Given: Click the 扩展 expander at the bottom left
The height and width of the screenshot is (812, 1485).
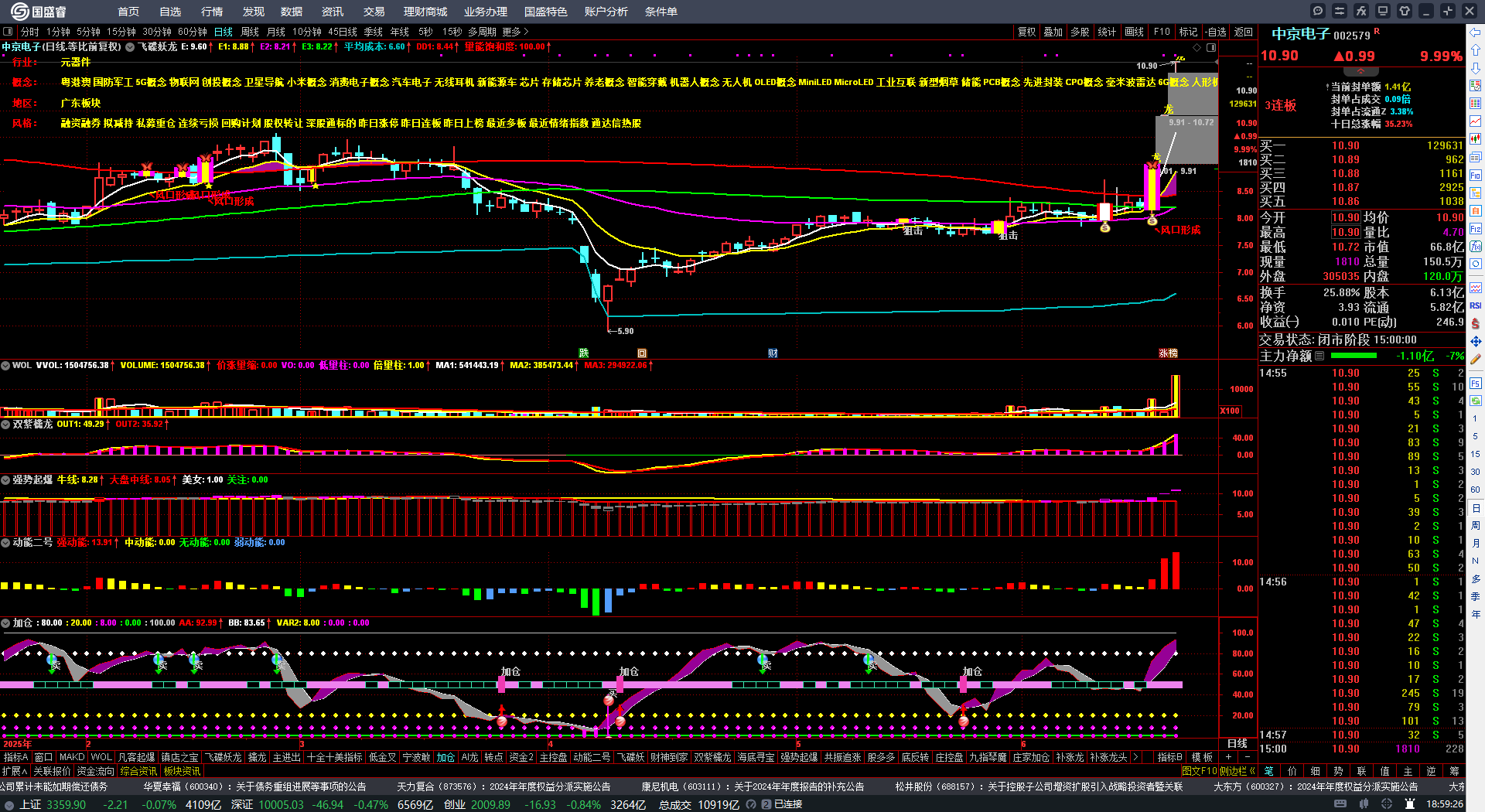Looking at the screenshot, I should click(x=15, y=771).
